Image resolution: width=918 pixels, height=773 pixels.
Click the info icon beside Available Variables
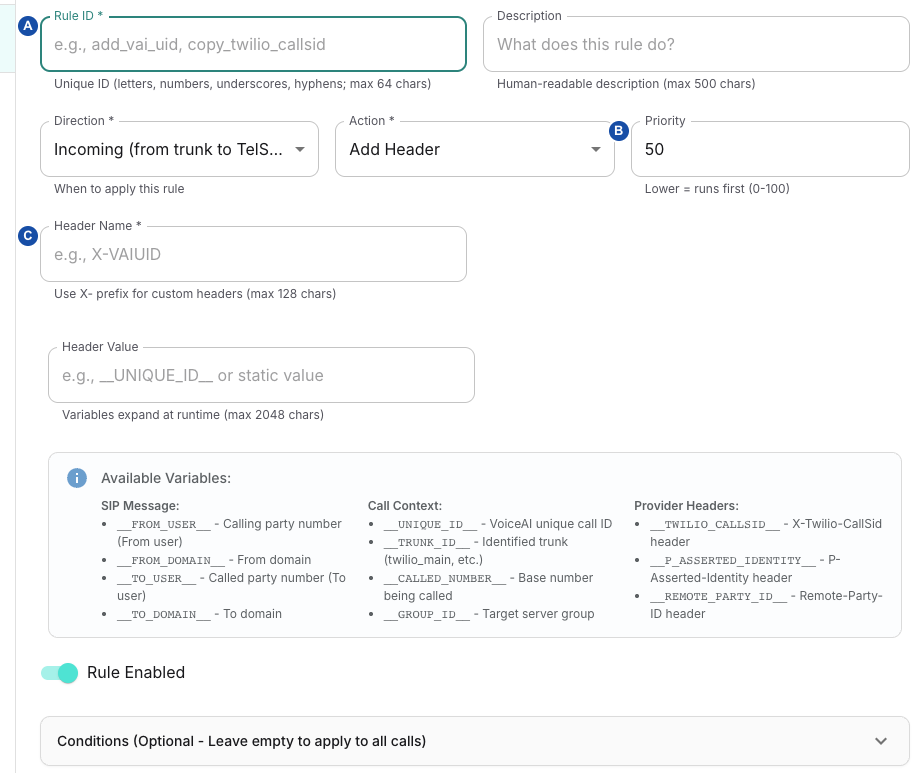(77, 478)
